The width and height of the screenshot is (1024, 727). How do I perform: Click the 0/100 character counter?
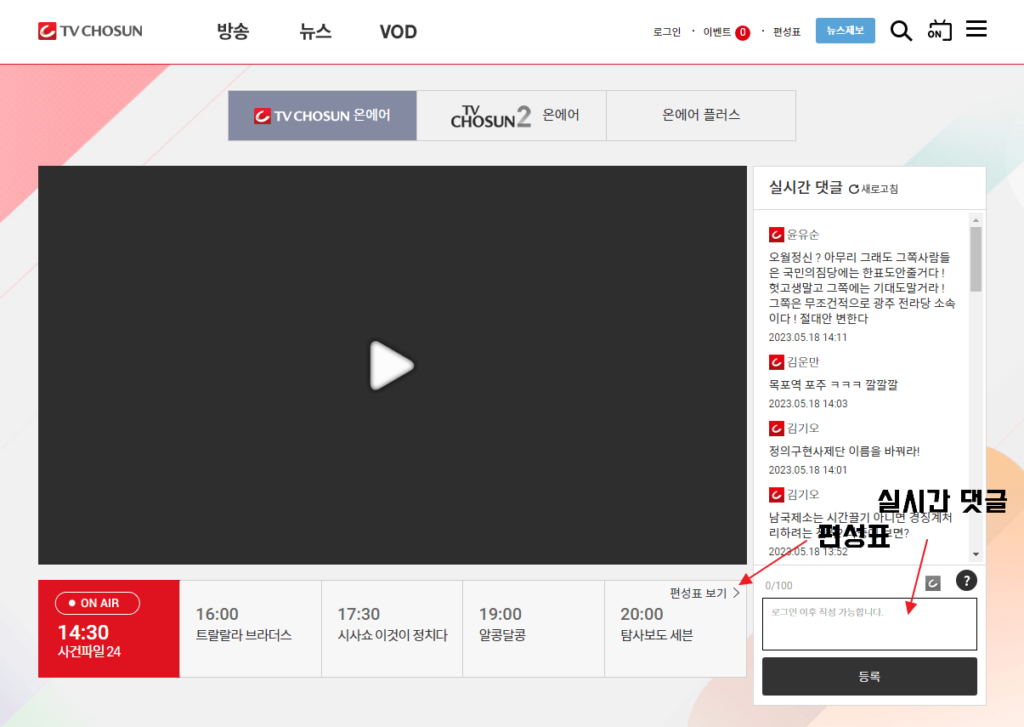(778, 585)
